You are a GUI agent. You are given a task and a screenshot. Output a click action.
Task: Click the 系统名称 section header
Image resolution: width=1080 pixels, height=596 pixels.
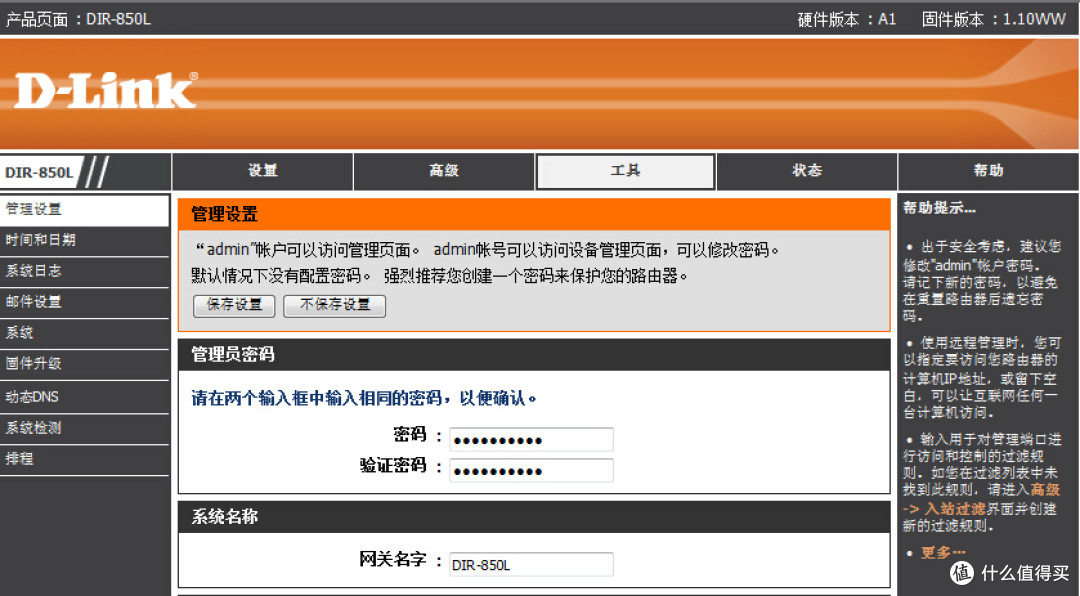click(534, 516)
